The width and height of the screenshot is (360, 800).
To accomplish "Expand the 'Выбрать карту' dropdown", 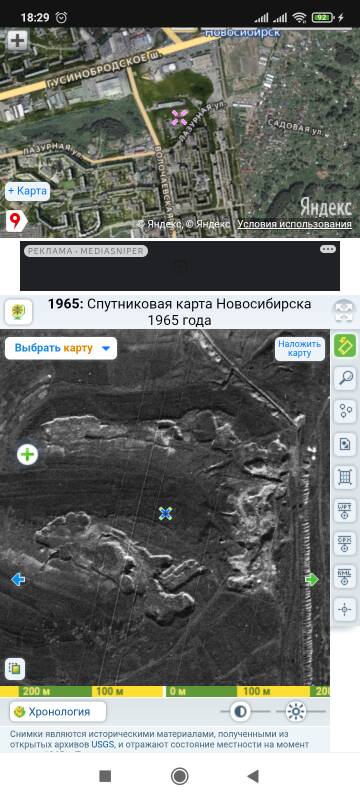I will pos(61,348).
